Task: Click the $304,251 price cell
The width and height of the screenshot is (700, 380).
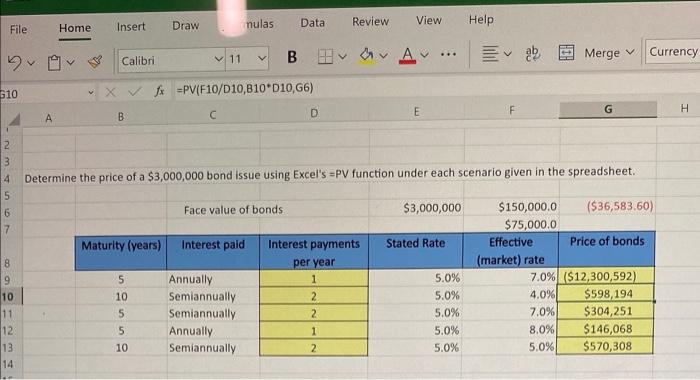Action: pos(606,311)
